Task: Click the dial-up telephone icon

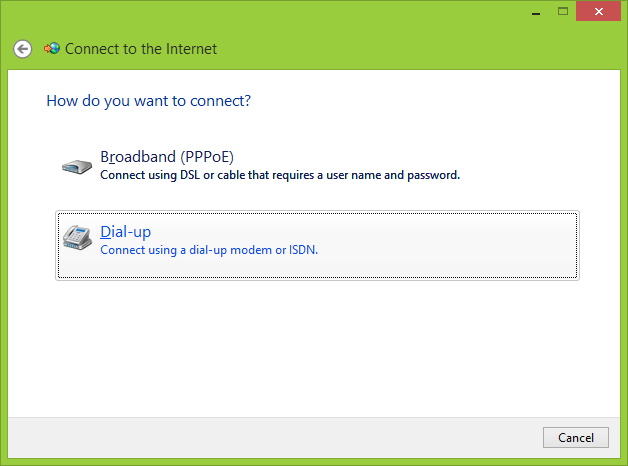Action: [x=76, y=237]
